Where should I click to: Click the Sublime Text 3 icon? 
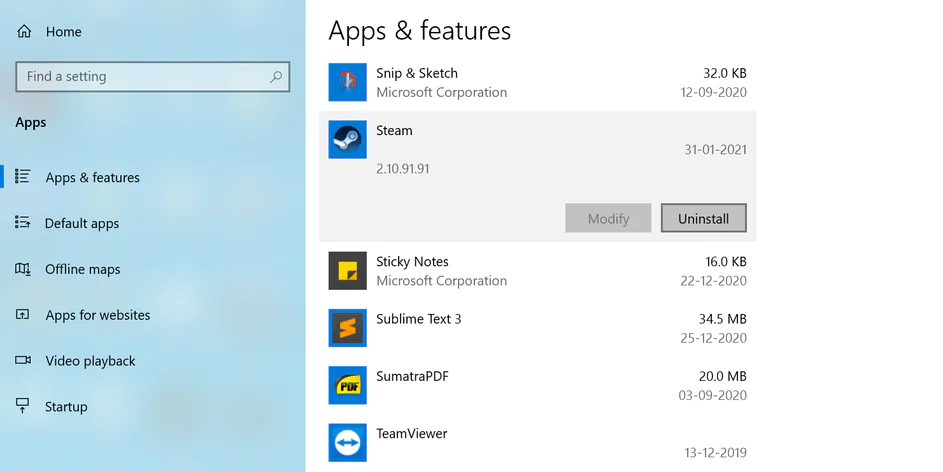348,328
